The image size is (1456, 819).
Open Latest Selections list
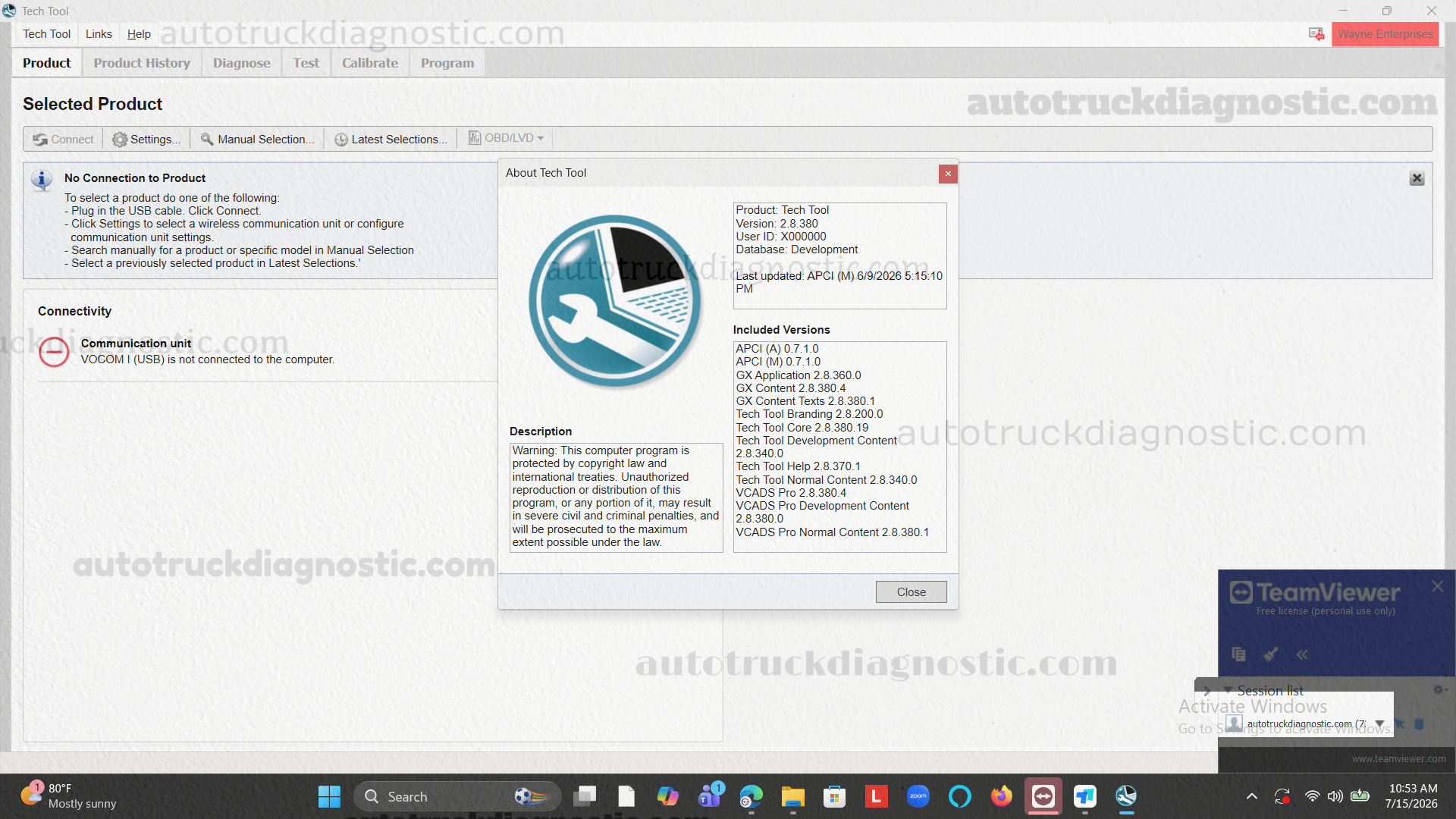391,139
